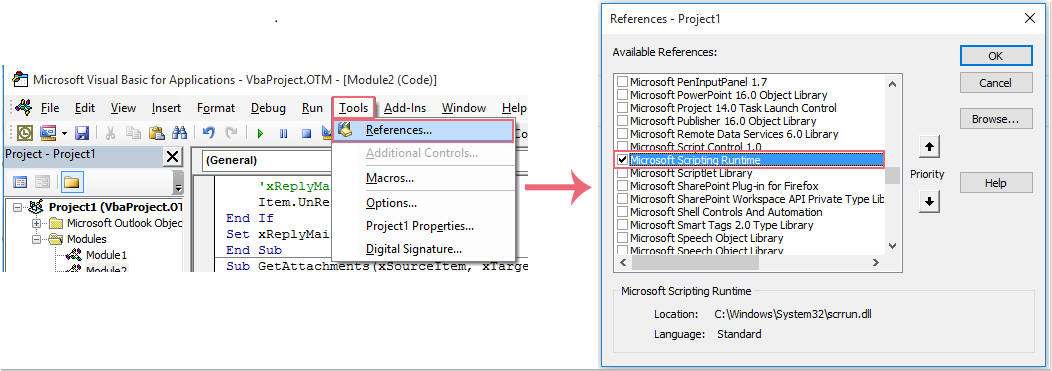Click OK in References dialog
This screenshot has height=371, width=1052.
996,56
